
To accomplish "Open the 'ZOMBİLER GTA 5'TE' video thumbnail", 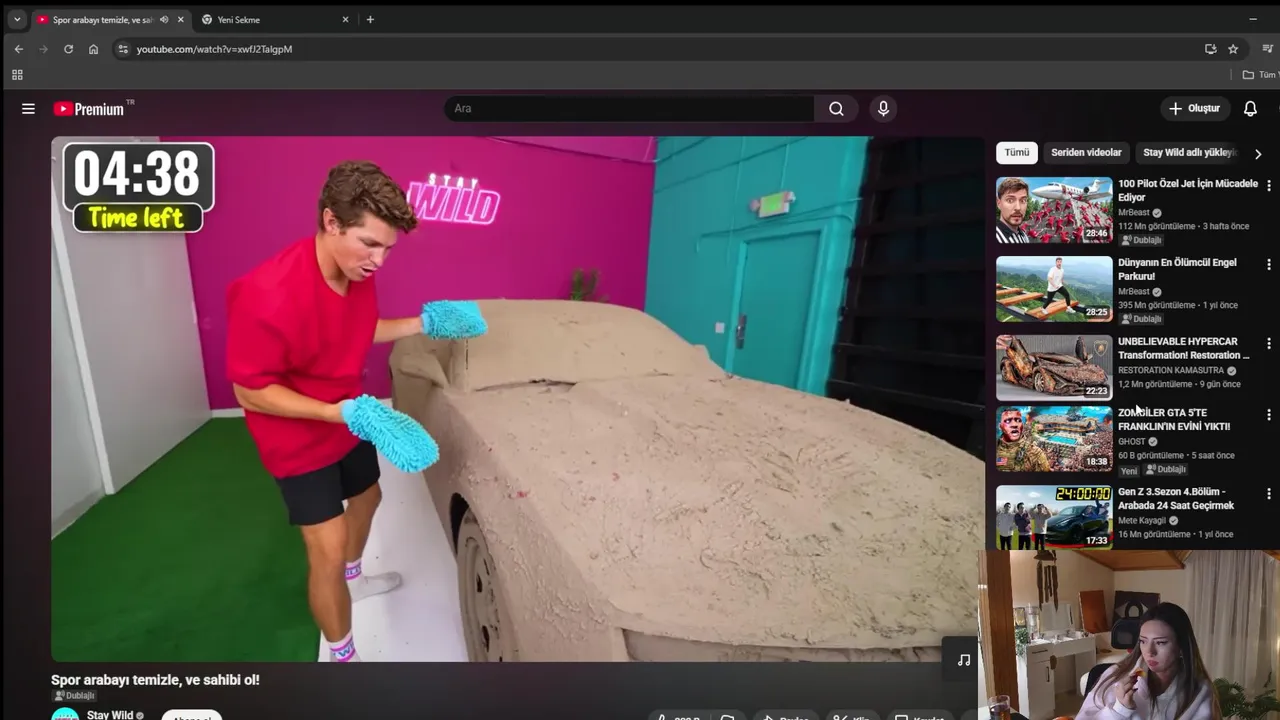I will (x=1054, y=438).
